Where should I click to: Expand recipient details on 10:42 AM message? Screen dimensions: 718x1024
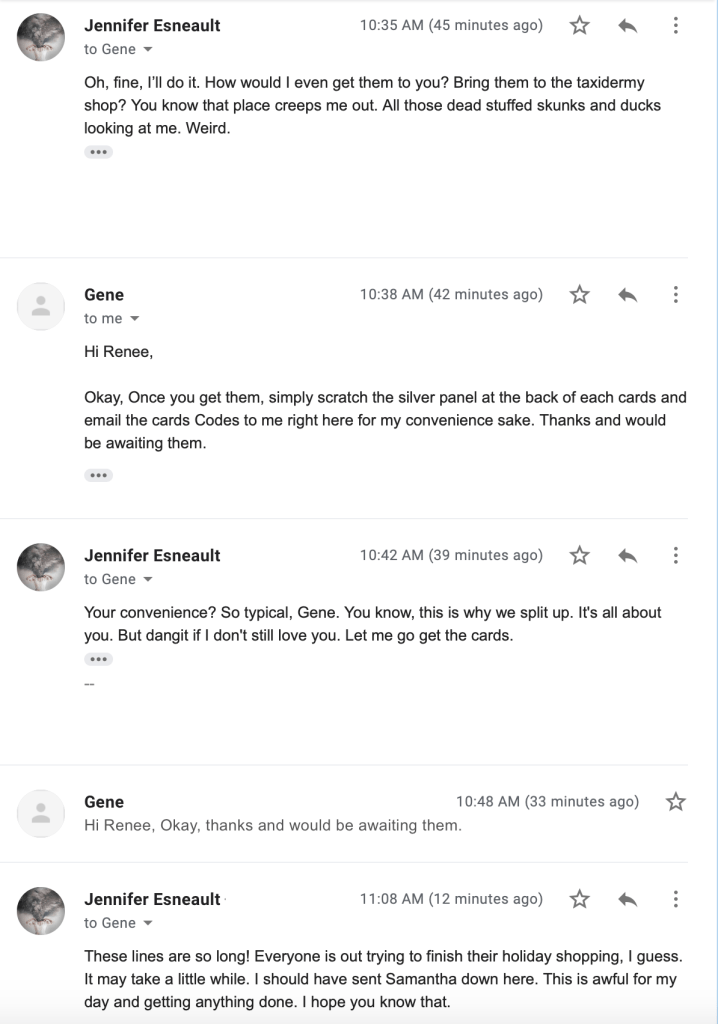(x=148, y=580)
